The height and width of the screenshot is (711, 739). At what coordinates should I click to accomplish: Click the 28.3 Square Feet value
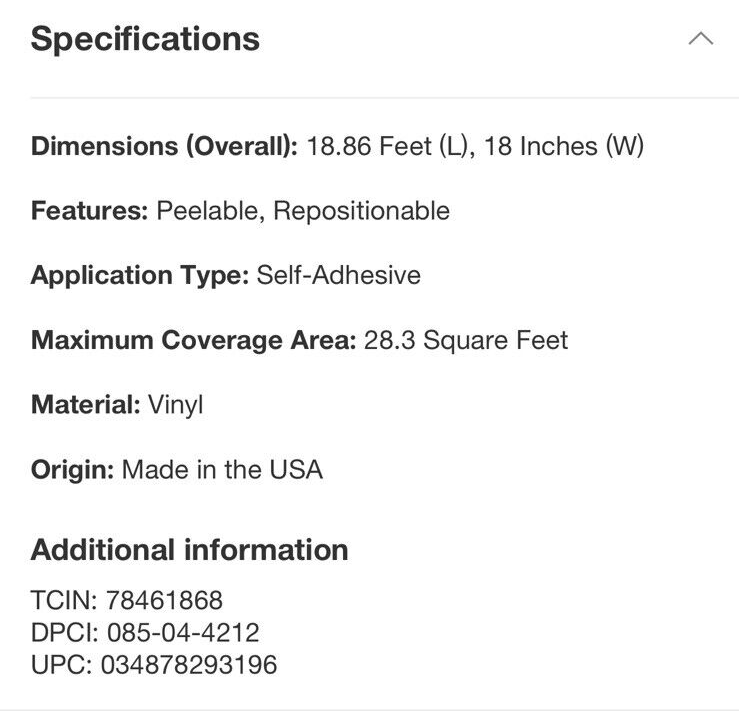[466, 340]
